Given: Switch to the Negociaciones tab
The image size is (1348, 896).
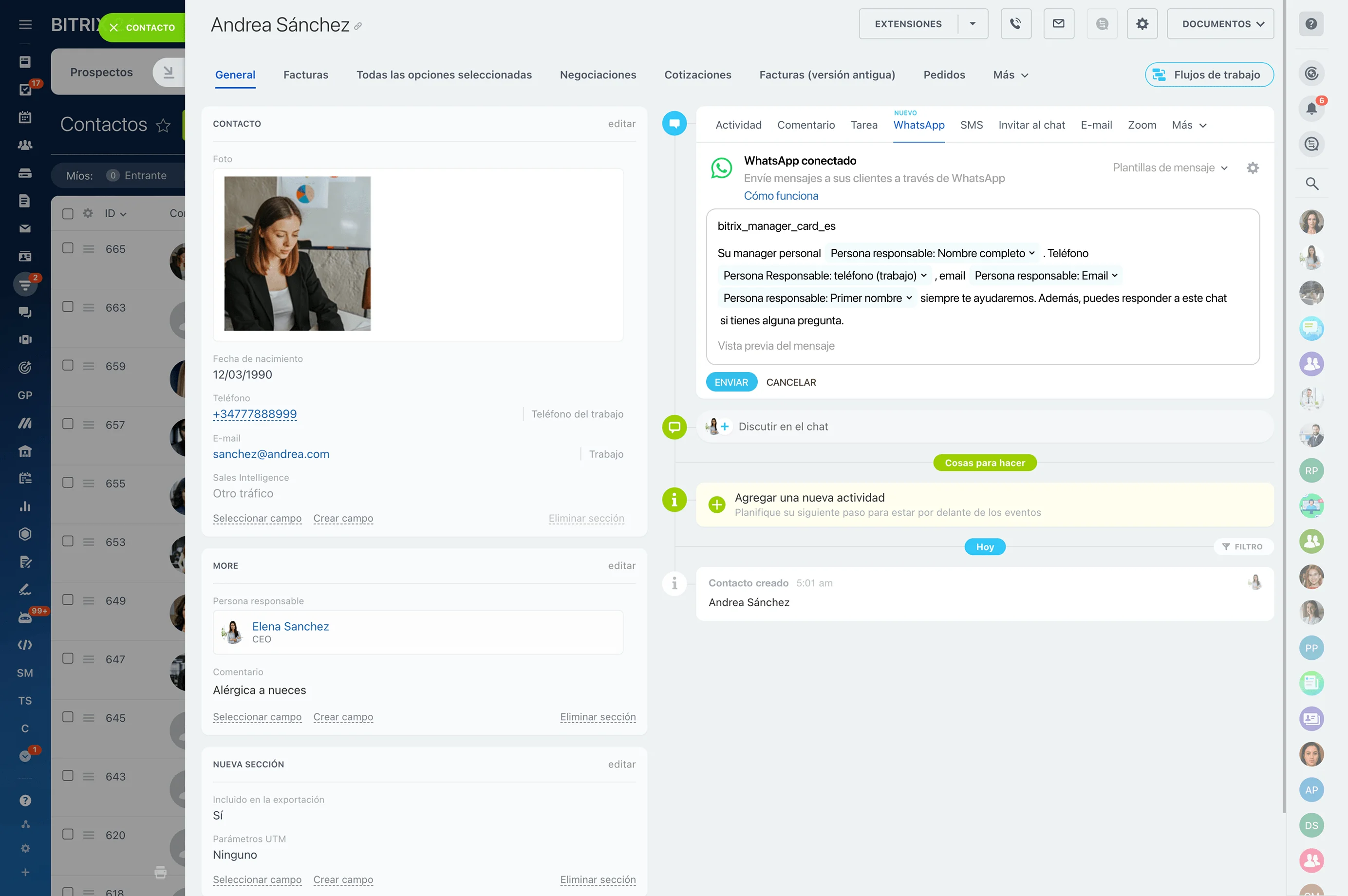Looking at the screenshot, I should 598,75.
